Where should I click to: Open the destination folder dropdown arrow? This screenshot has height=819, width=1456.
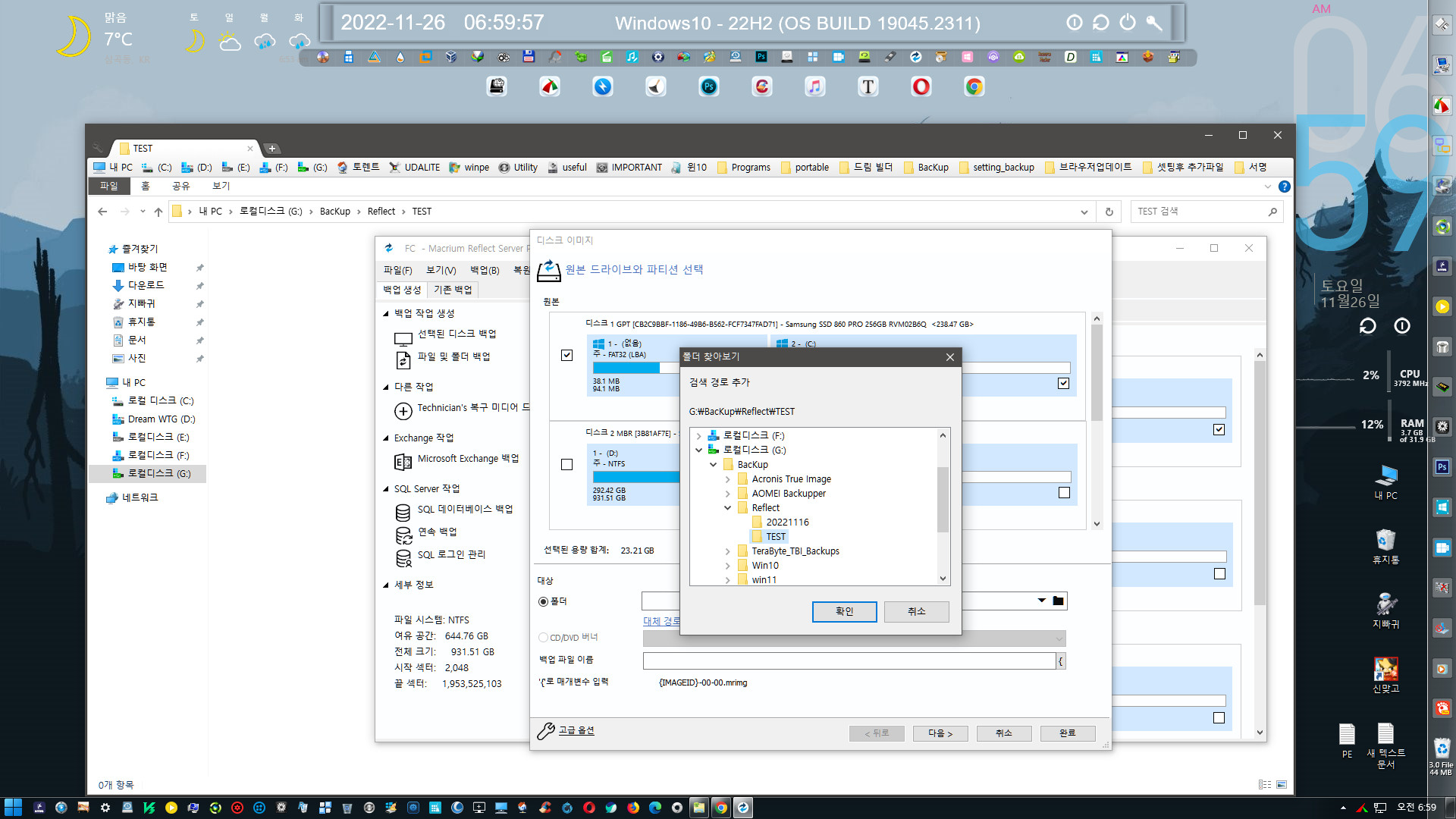point(1041,601)
